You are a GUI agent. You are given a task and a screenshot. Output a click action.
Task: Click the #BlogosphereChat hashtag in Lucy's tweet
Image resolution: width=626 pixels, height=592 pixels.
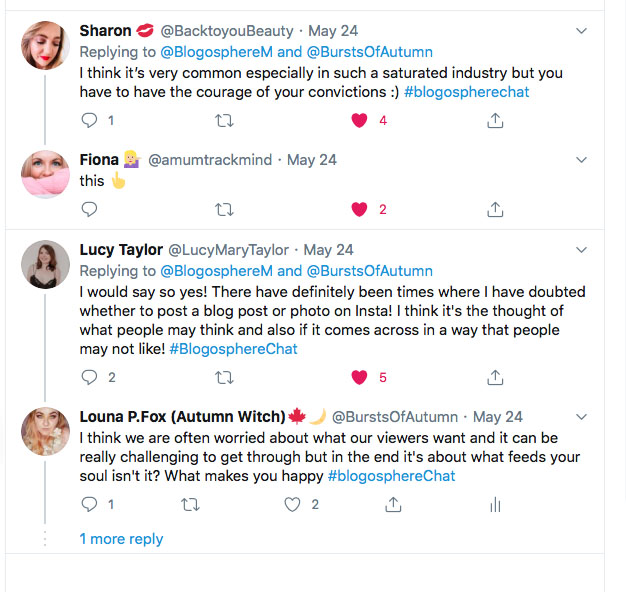click(233, 349)
